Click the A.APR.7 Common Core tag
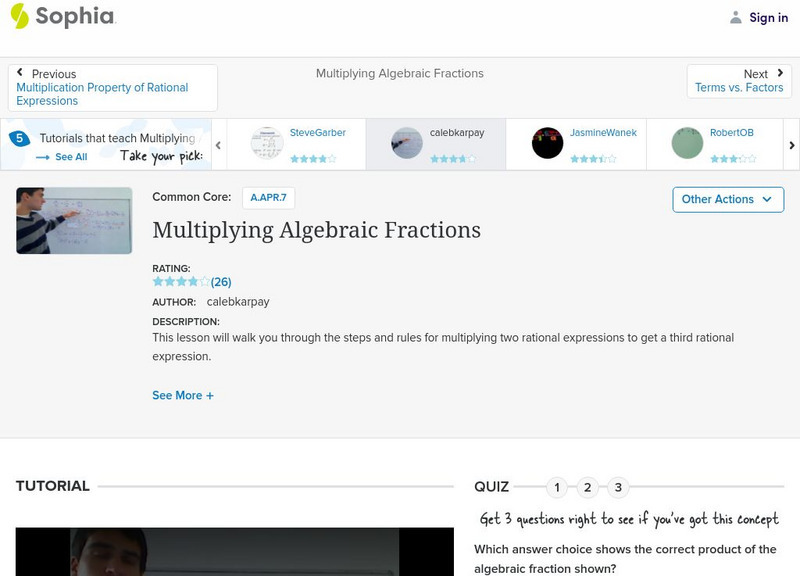This screenshot has width=800, height=576. pyautogui.click(x=268, y=198)
